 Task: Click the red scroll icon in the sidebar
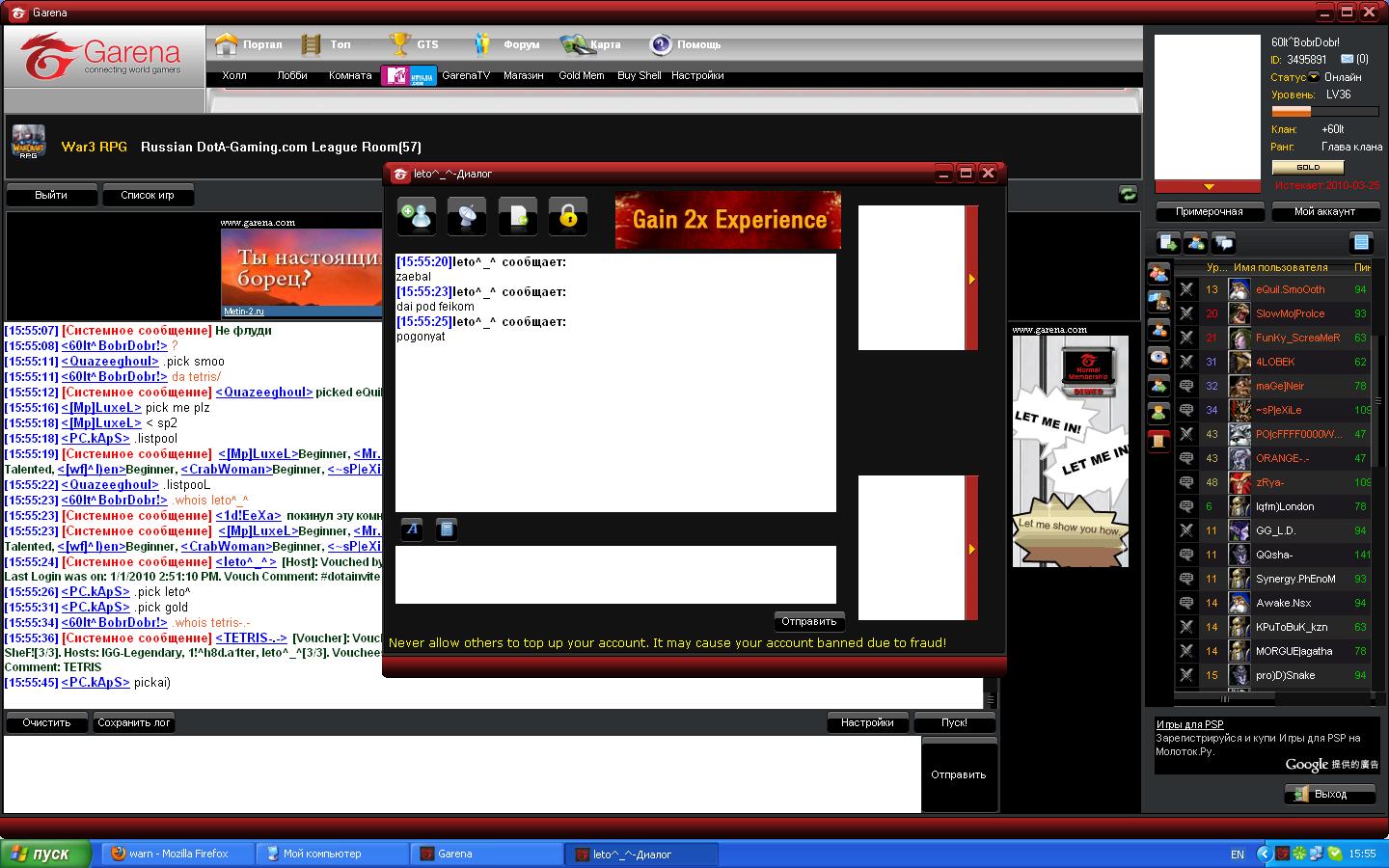click(1158, 441)
